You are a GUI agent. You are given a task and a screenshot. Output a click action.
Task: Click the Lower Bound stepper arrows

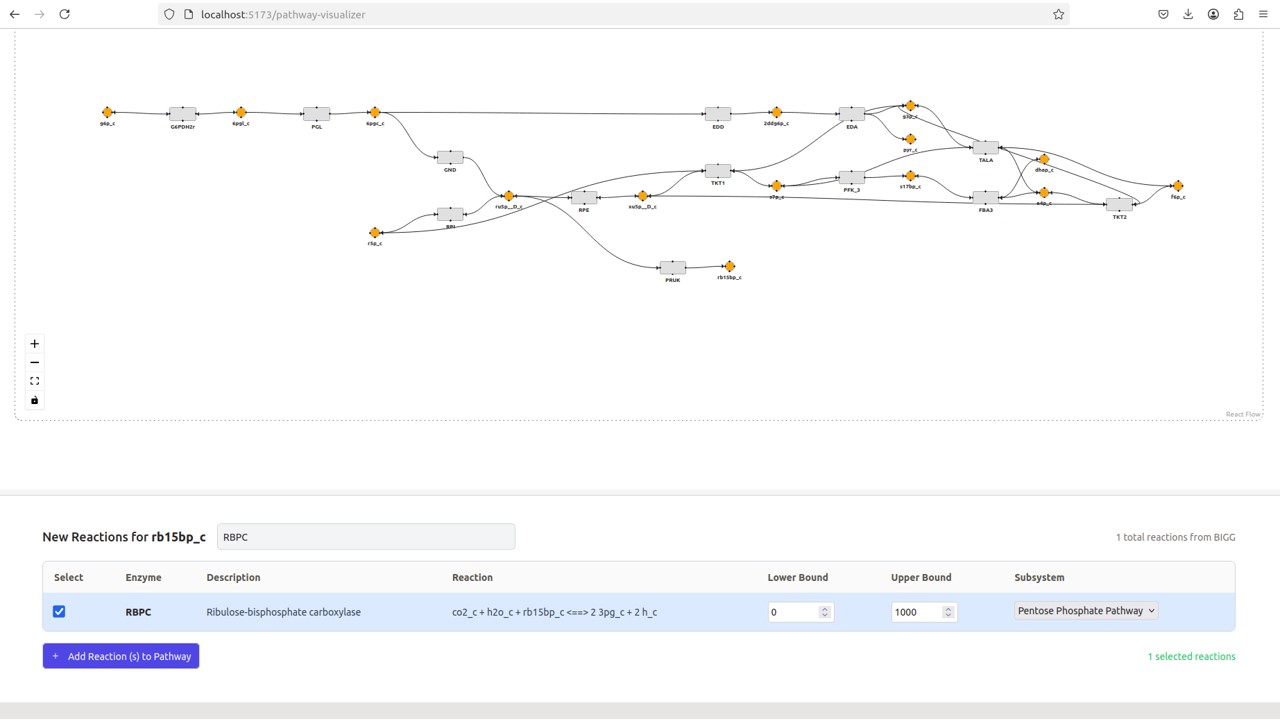pyautogui.click(x=825, y=612)
